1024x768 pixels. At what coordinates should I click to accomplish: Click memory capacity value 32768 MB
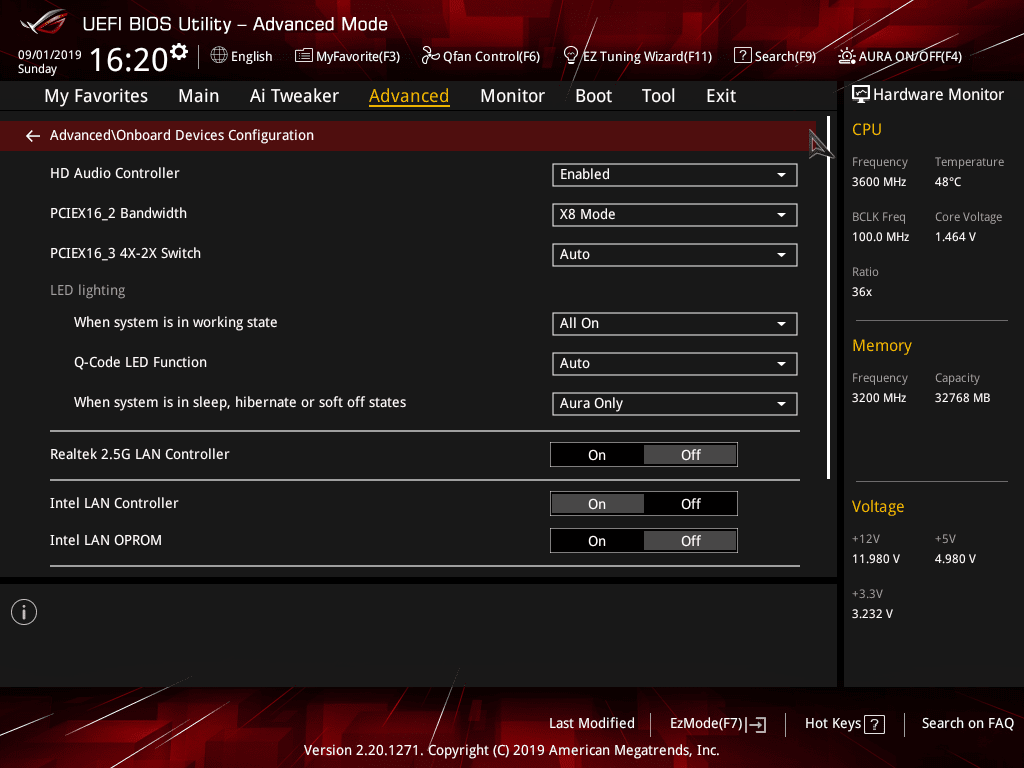click(x=962, y=397)
